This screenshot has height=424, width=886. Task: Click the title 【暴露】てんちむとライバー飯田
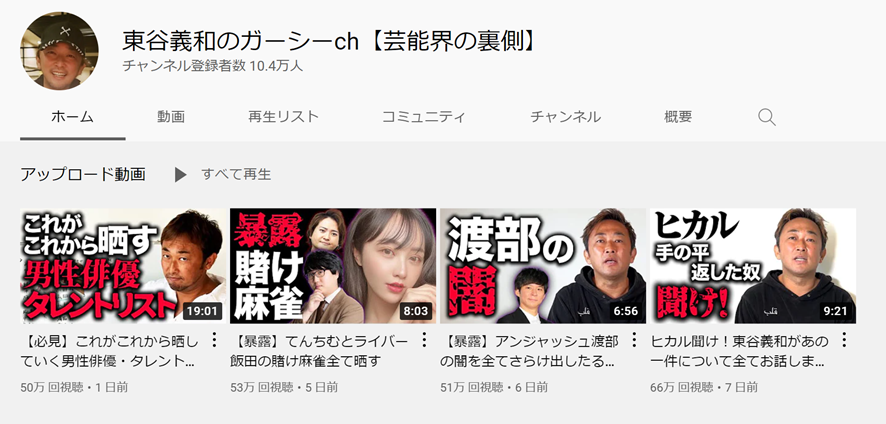(x=319, y=352)
